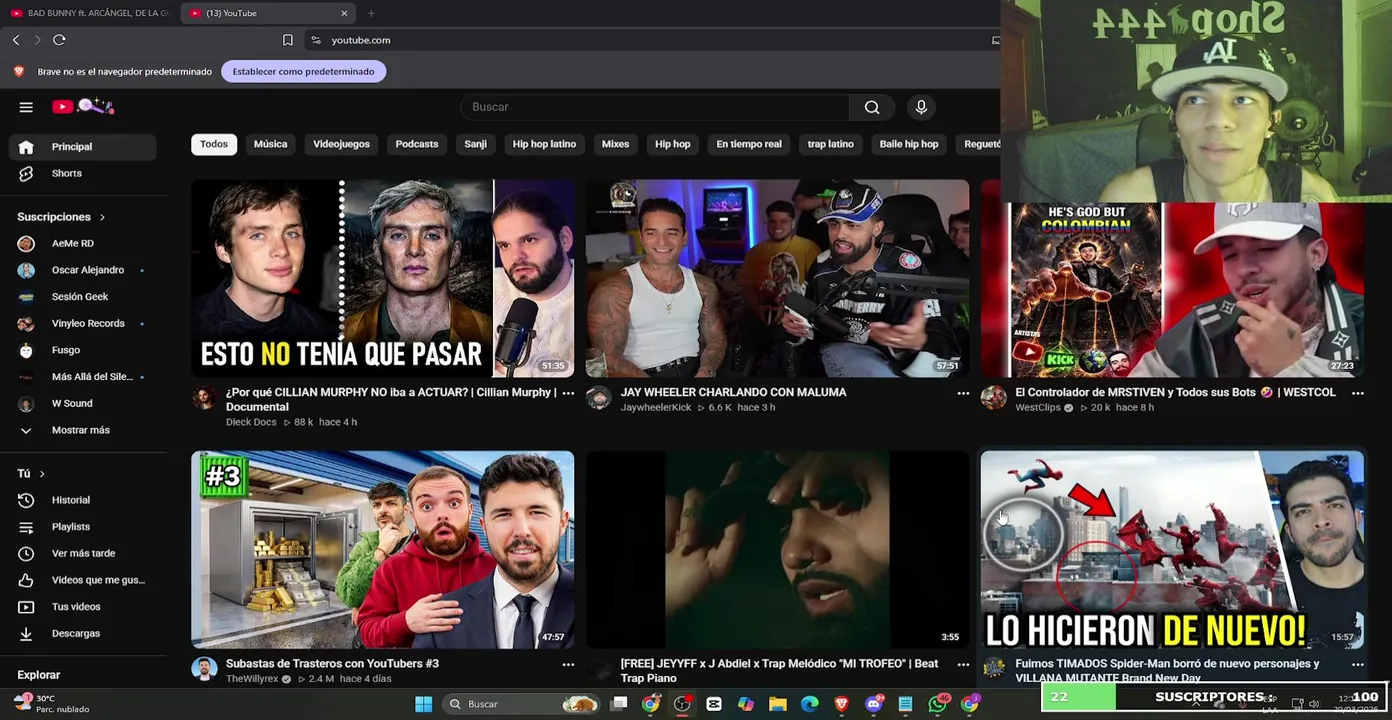The image size is (1392, 720).
Task: Open Playlists in sidebar
Action: click(x=83, y=527)
